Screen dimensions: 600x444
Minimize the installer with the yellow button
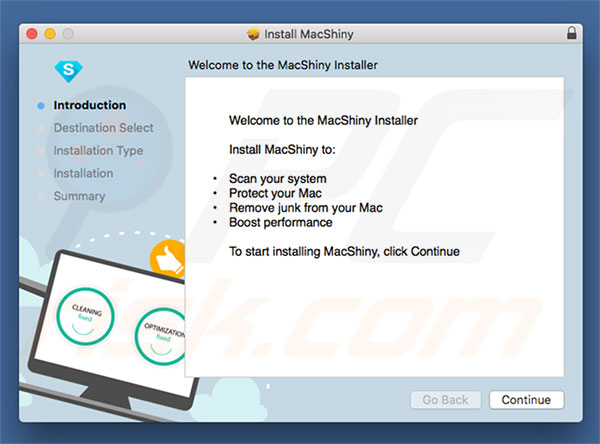[x=50, y=34]
